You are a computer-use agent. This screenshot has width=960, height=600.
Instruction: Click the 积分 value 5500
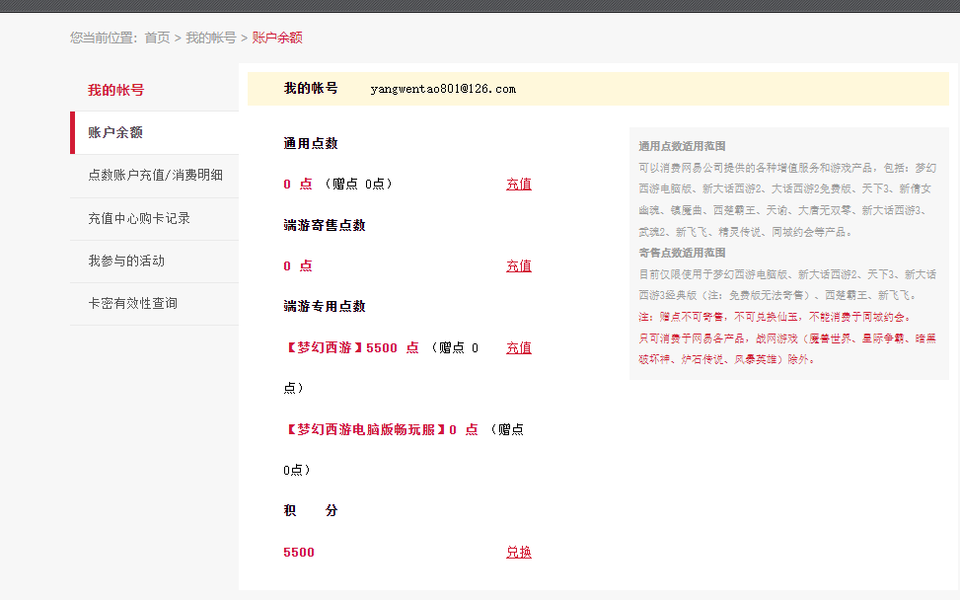tap(299, 552)
